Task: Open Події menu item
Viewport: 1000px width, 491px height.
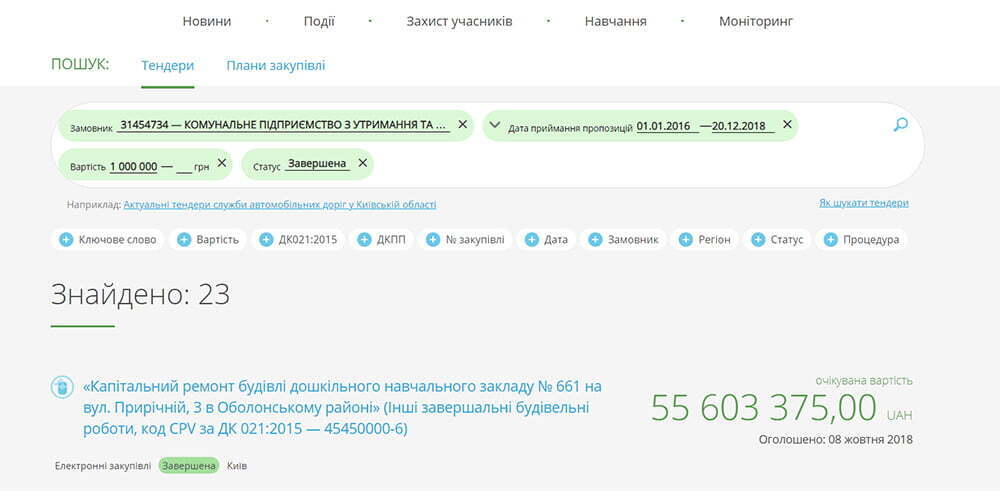Action: [x=319, y=21]
